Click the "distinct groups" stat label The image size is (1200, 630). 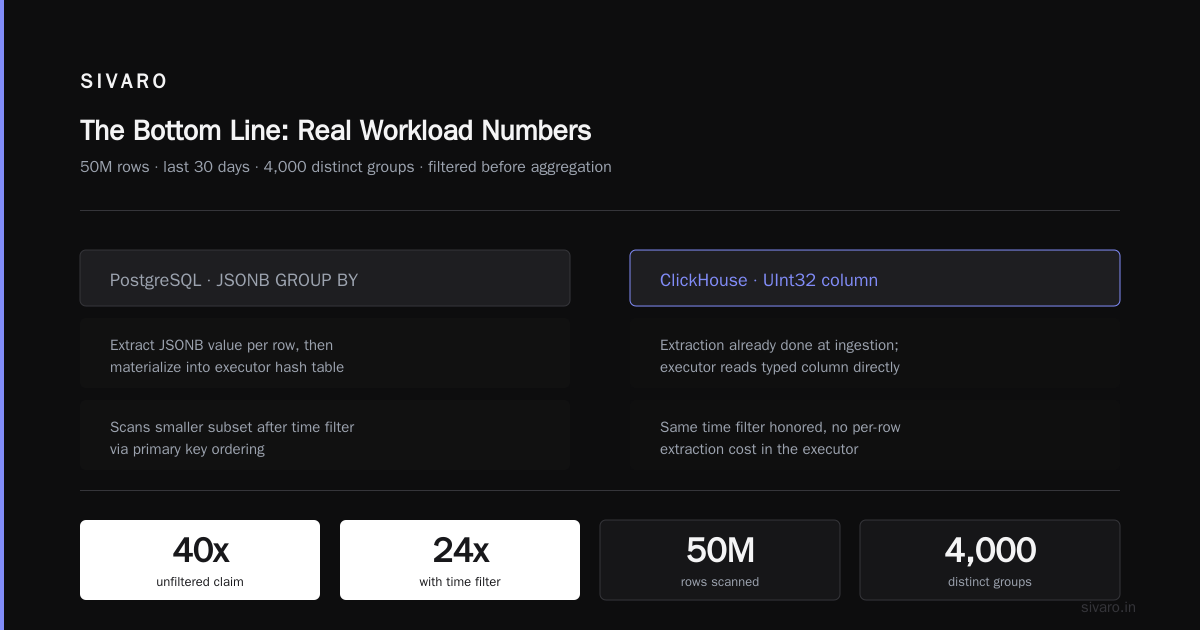coord(990,582)
